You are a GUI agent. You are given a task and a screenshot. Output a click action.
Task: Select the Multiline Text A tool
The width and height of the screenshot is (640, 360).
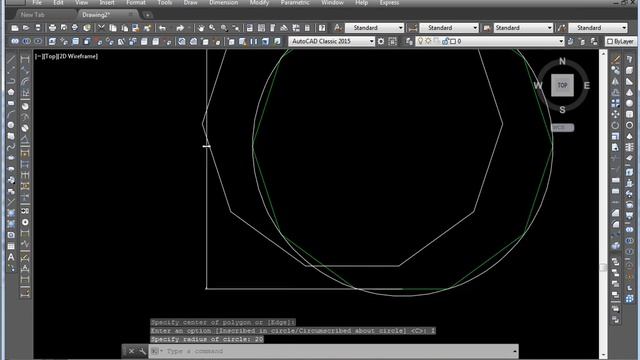coord(11,257)
